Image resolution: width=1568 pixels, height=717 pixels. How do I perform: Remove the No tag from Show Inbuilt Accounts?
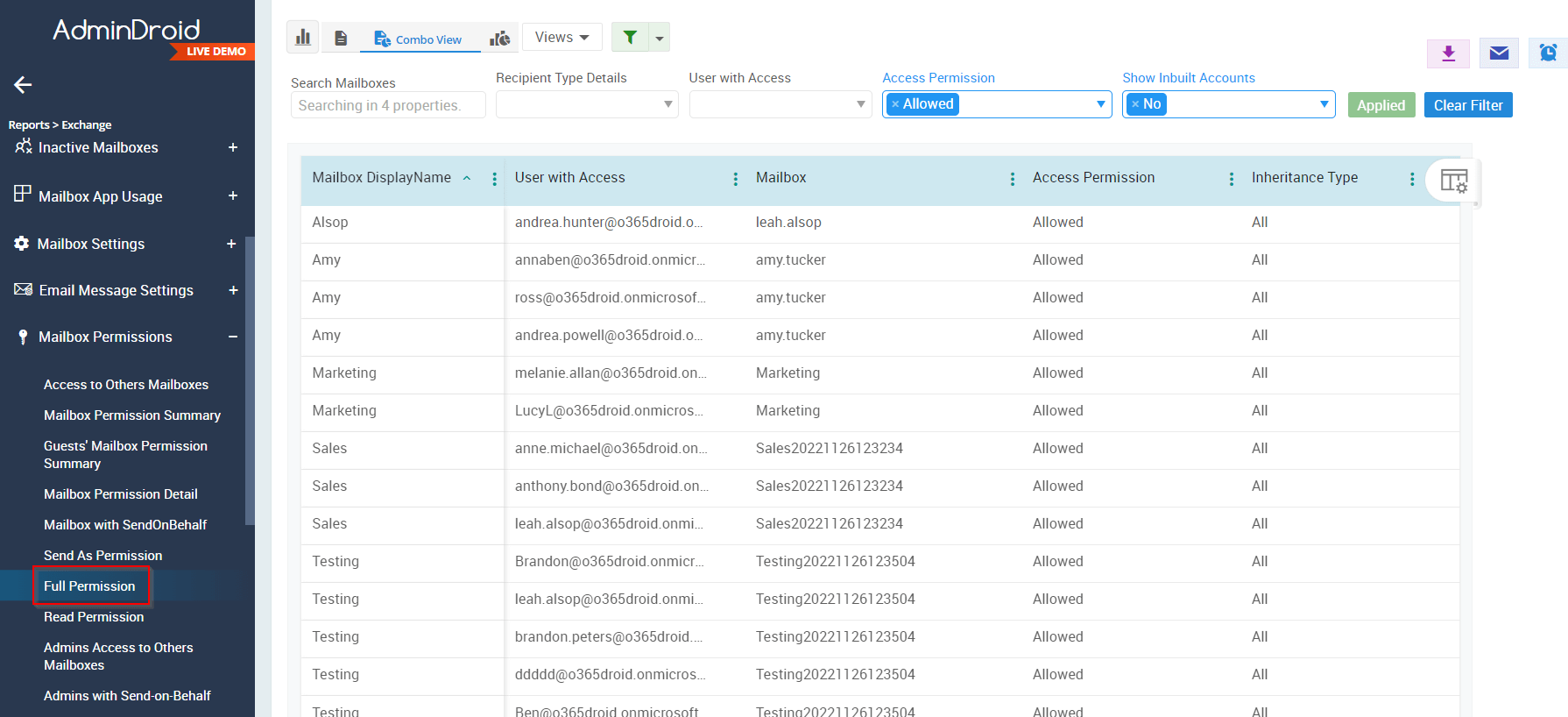coord(1135,104)
